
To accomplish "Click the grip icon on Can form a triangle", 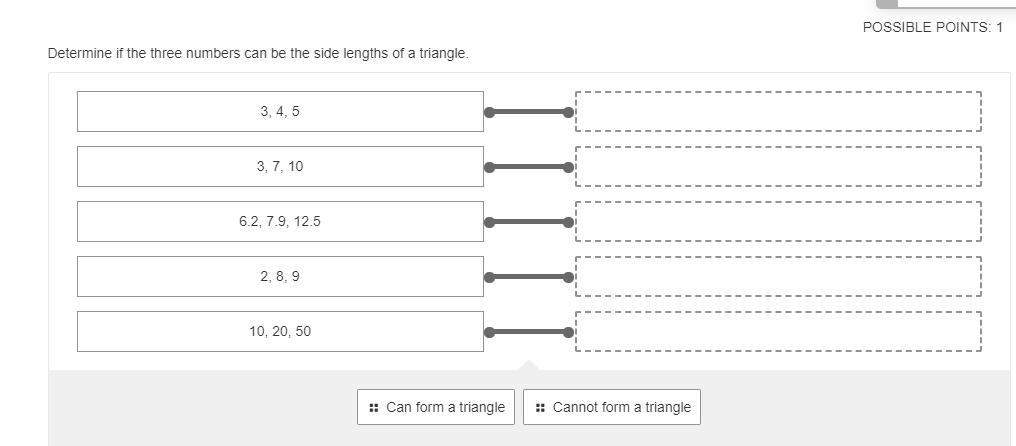I will pyautogui.click(x=373, y=408).
